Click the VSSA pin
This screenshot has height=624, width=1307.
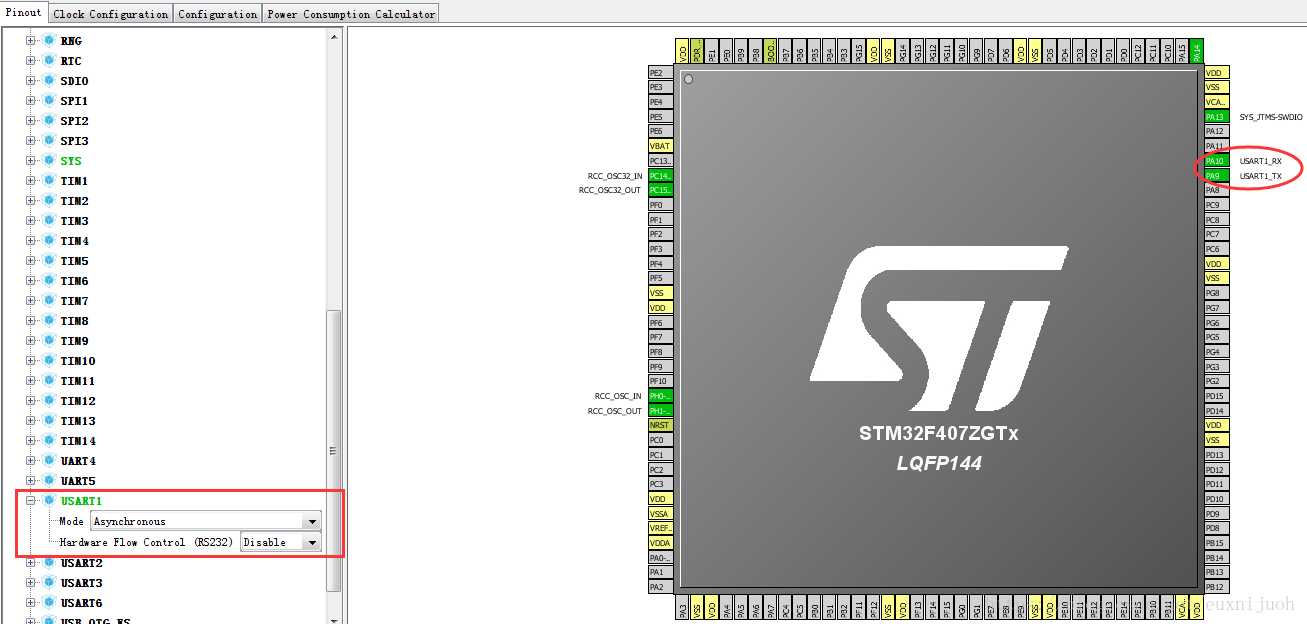pos(661,513)
